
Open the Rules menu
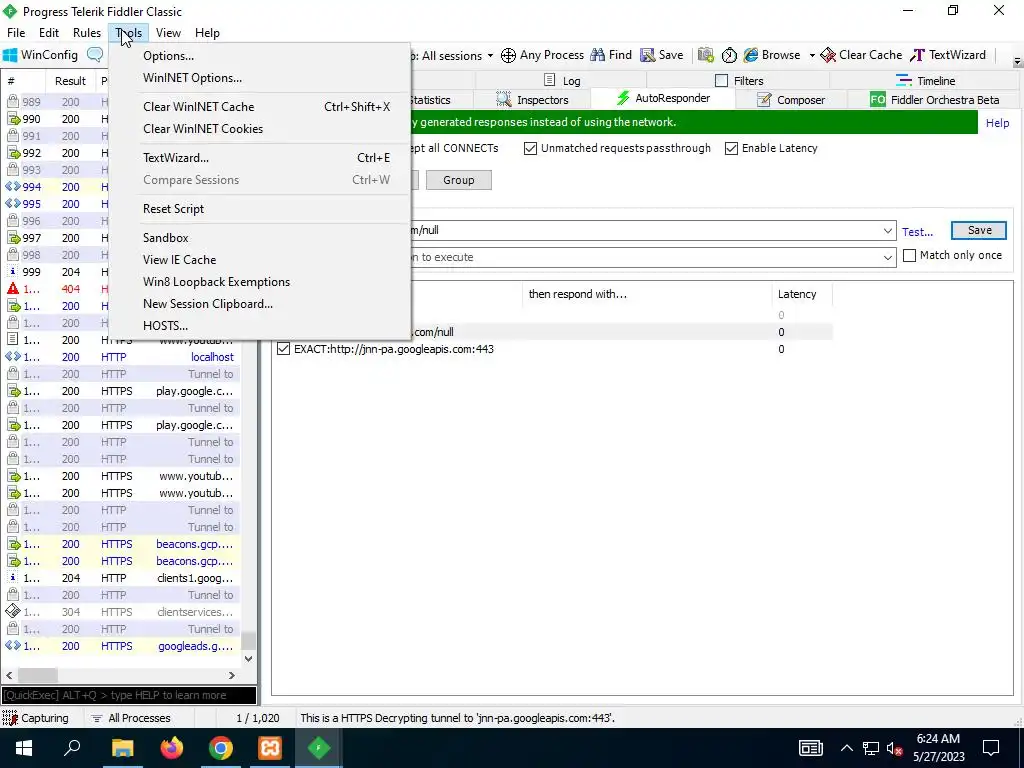87,33
